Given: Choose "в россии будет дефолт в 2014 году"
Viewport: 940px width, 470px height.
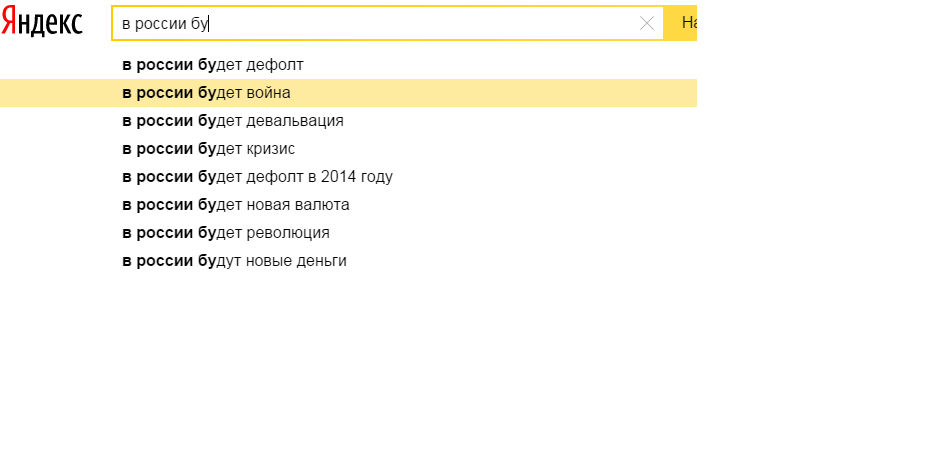Looking at the screenshot, I should (257, 177).
